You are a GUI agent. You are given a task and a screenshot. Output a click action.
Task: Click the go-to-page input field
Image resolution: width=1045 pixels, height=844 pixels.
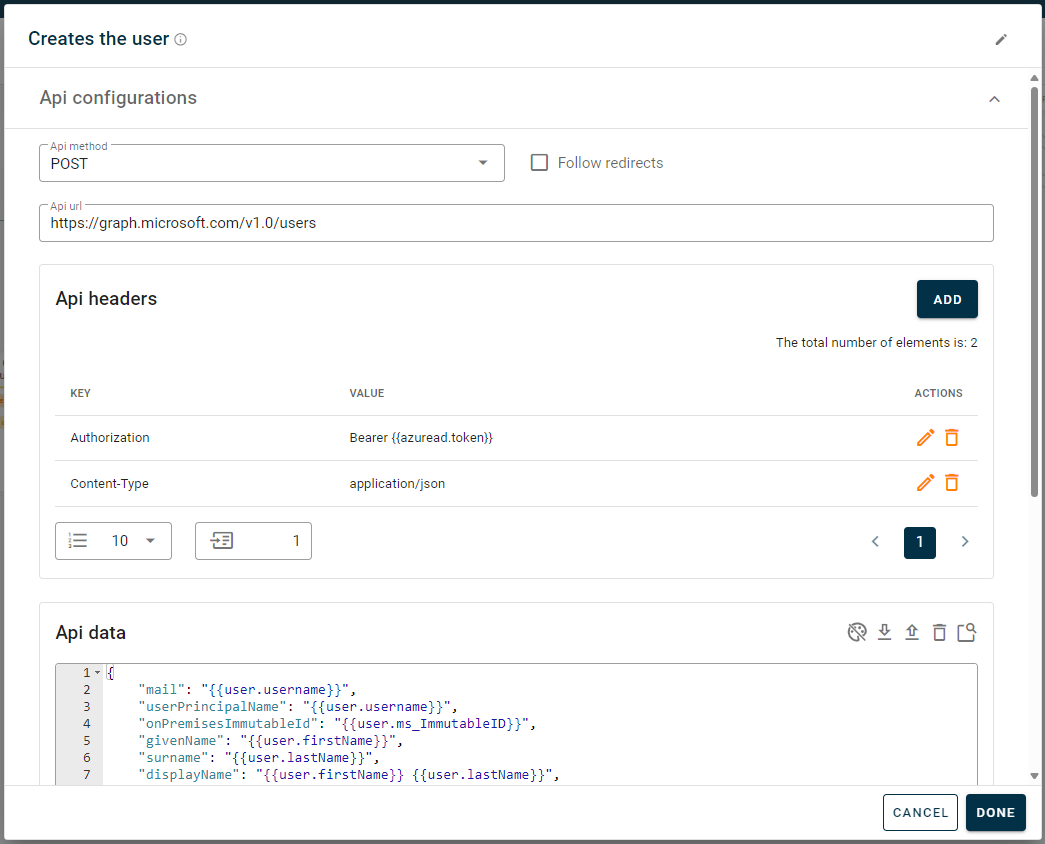pos(253,541)
